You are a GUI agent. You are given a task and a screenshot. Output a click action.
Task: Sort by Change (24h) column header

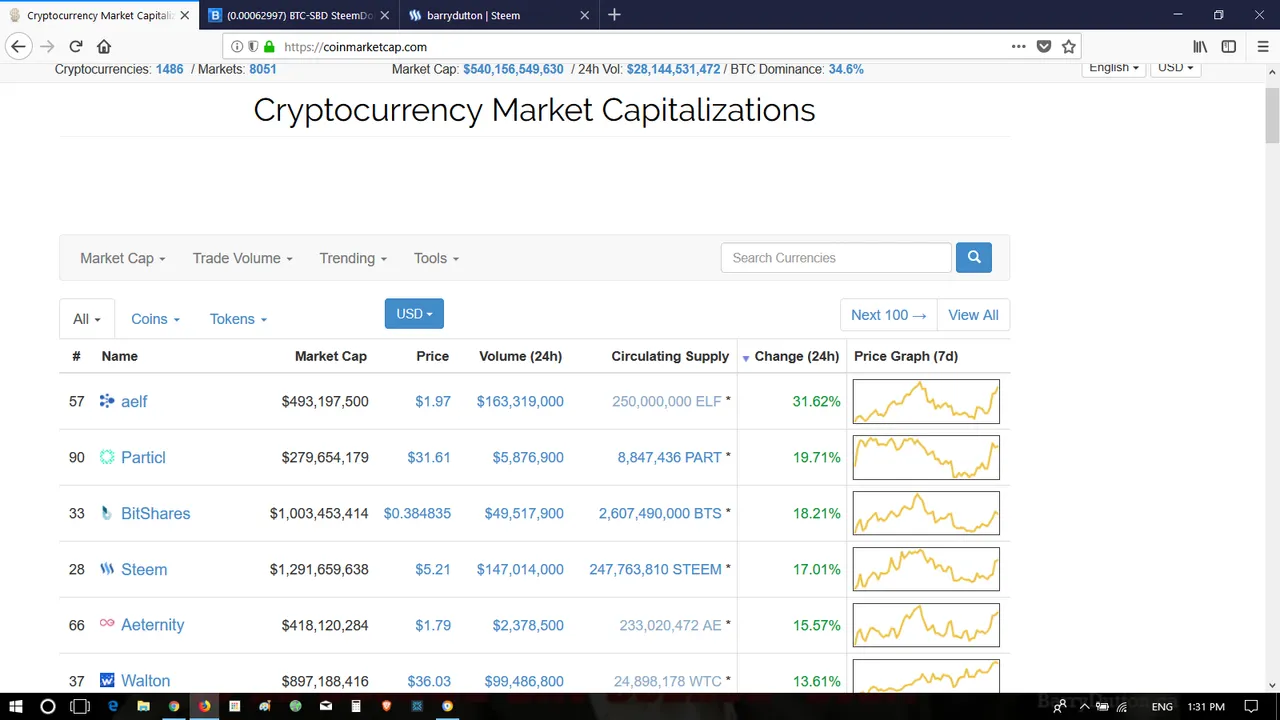[x=796, y=356]
